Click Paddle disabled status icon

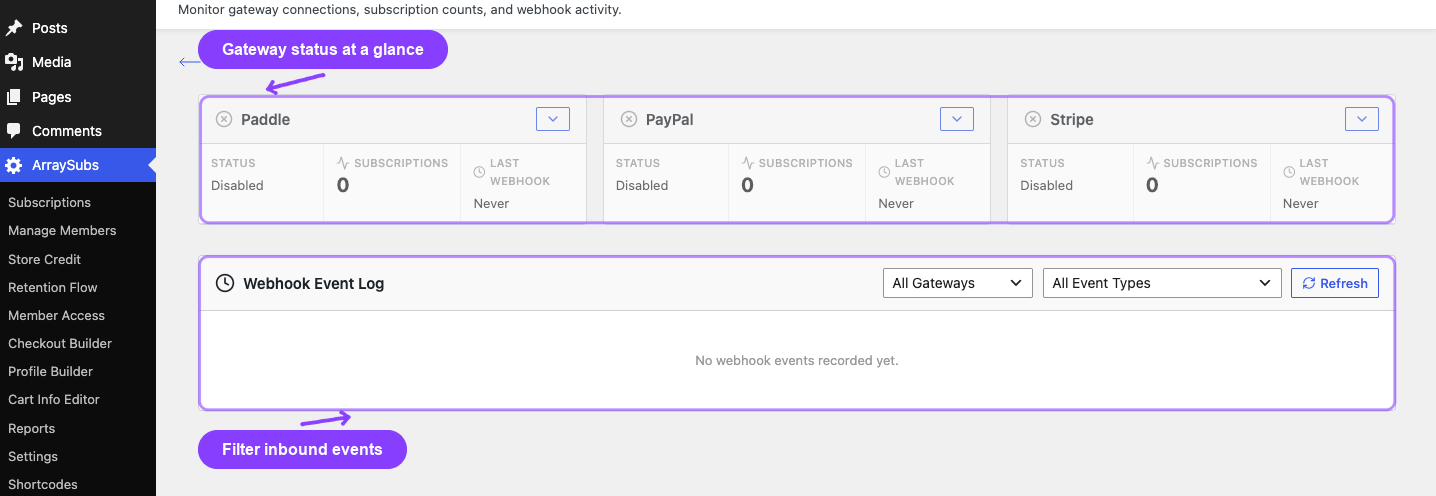224,119
